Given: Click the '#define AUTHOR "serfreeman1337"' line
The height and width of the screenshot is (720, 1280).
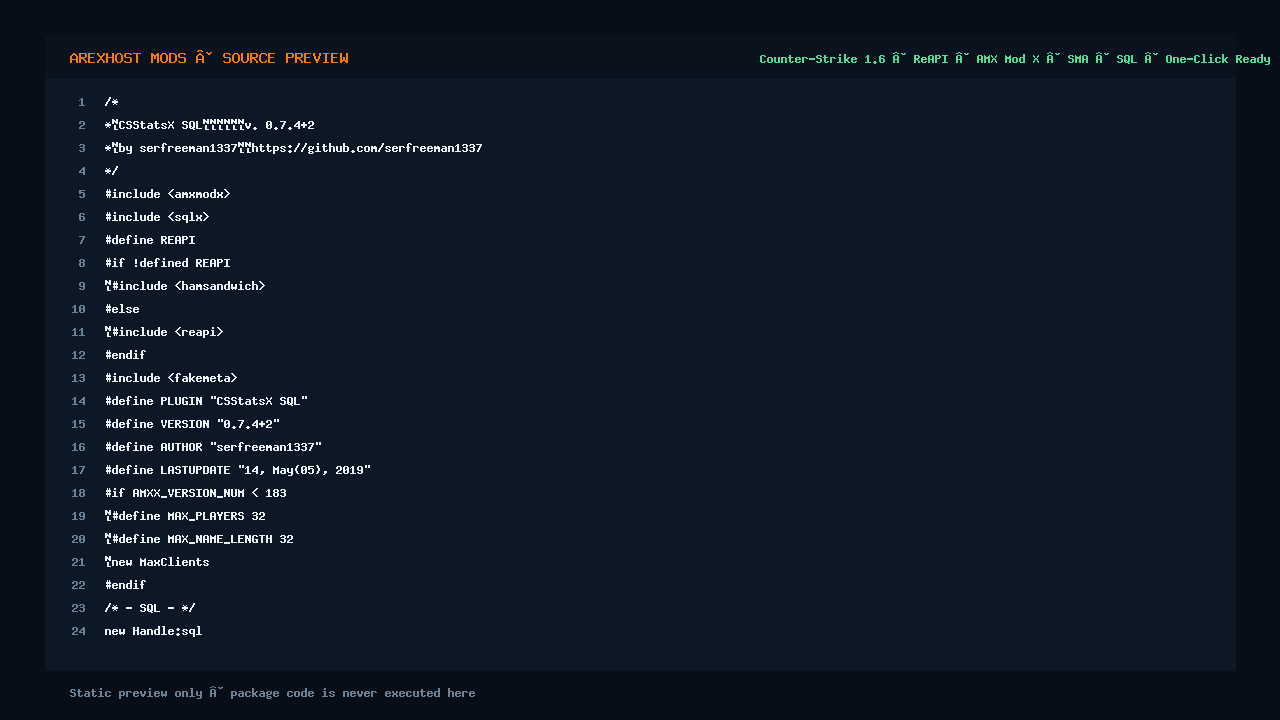Looking at the screenshot, I should [213, 447].
